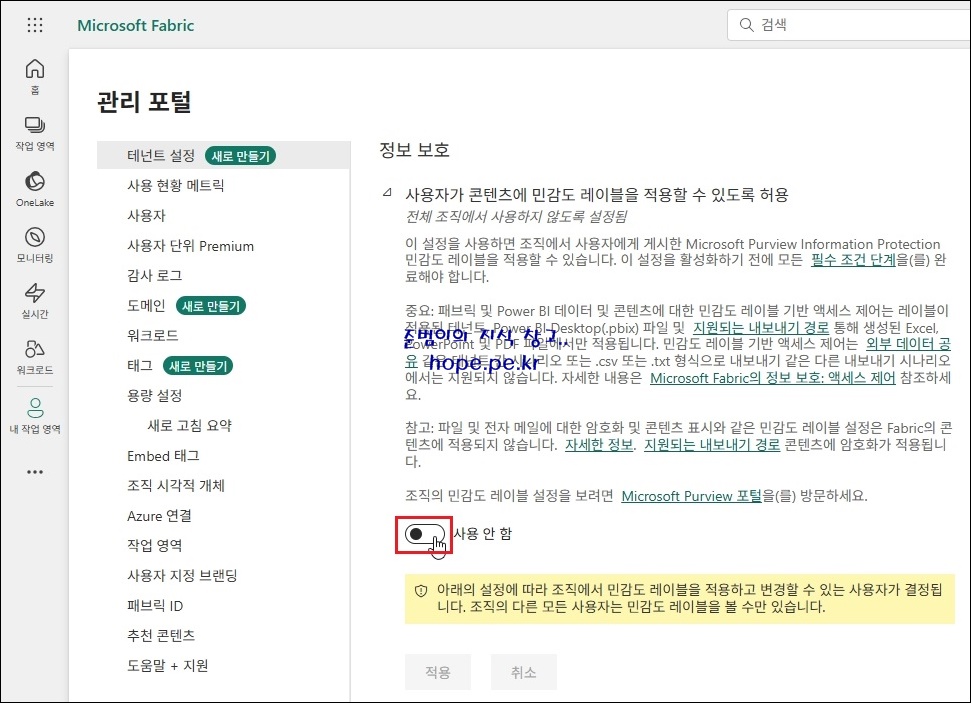
Task: Click the Microsoft Fabric title
Action: [136, 25]
